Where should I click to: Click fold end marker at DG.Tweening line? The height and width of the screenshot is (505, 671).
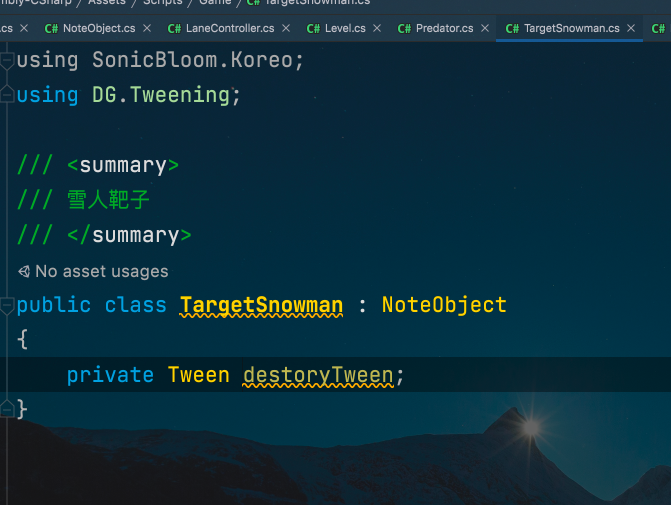pyautogui.click(x=7, y=94)
